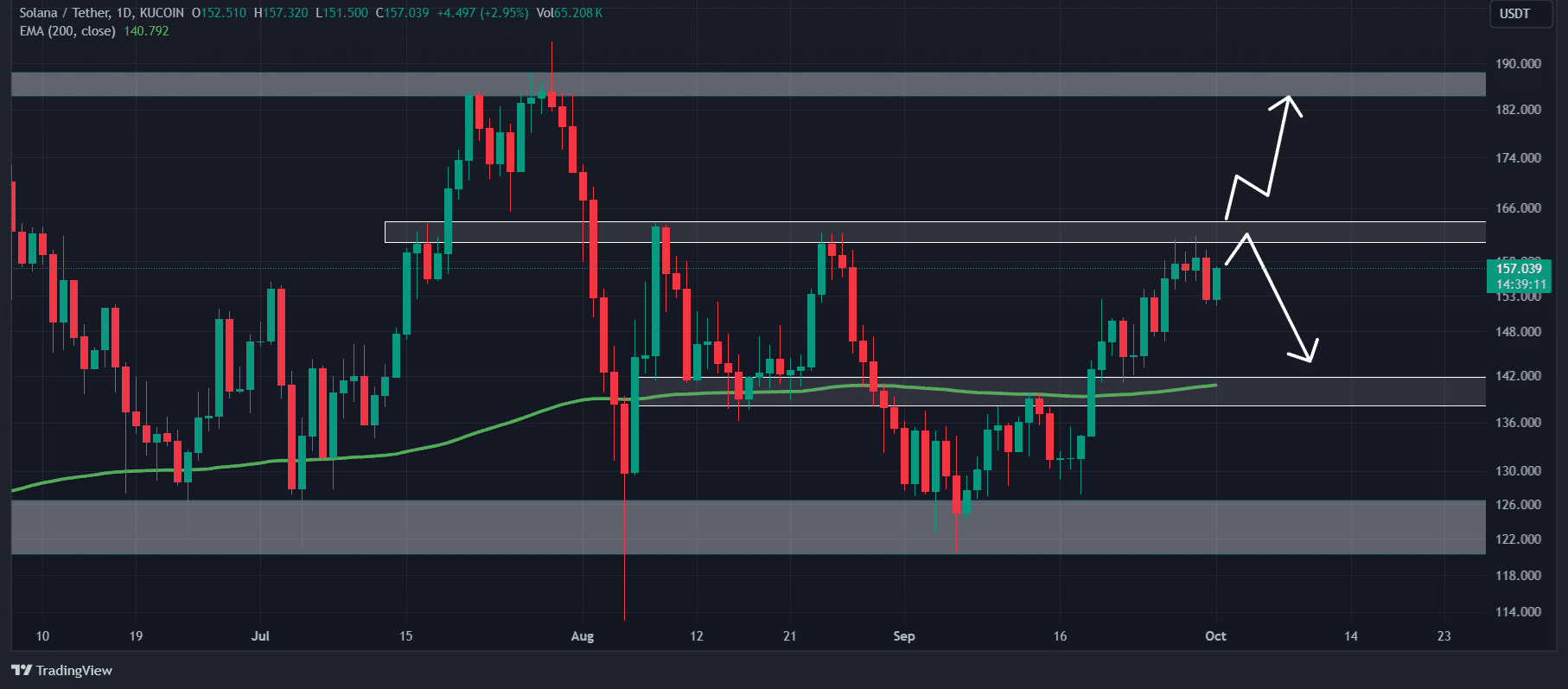Click the 130.000 price axis label
This screenshot has height=689, width=1568.
1518,471
